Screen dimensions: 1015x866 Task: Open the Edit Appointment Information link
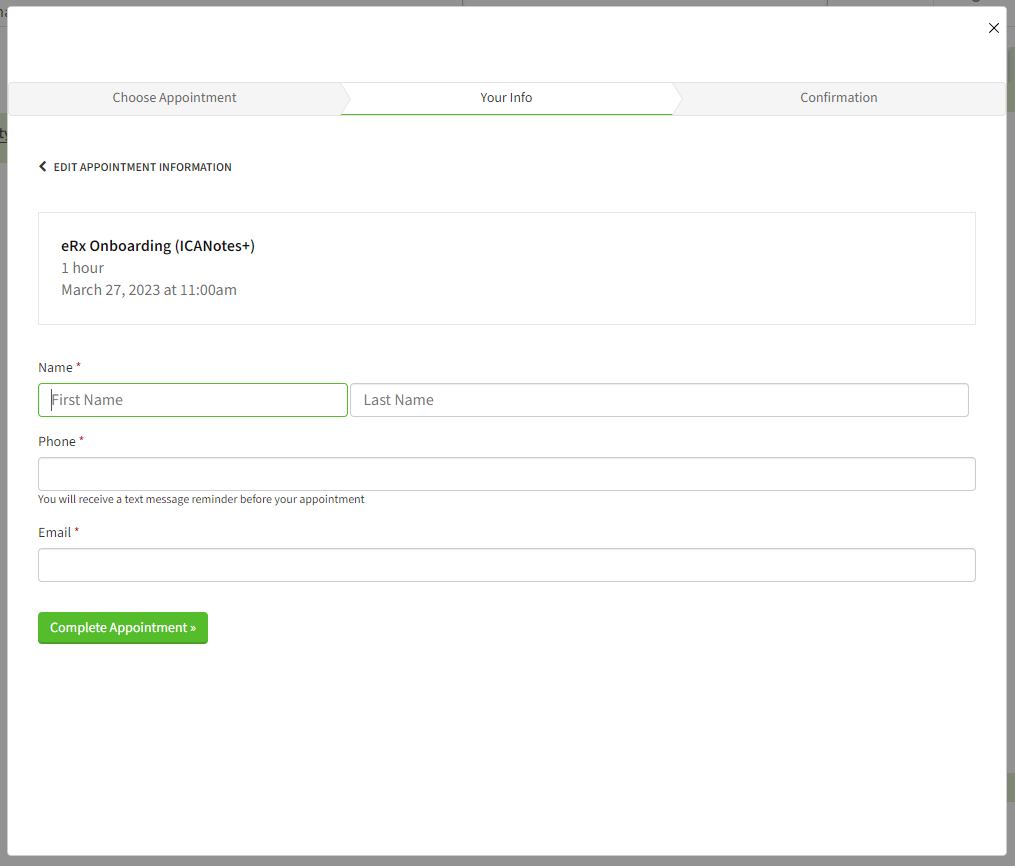click(x=142, y=167)
